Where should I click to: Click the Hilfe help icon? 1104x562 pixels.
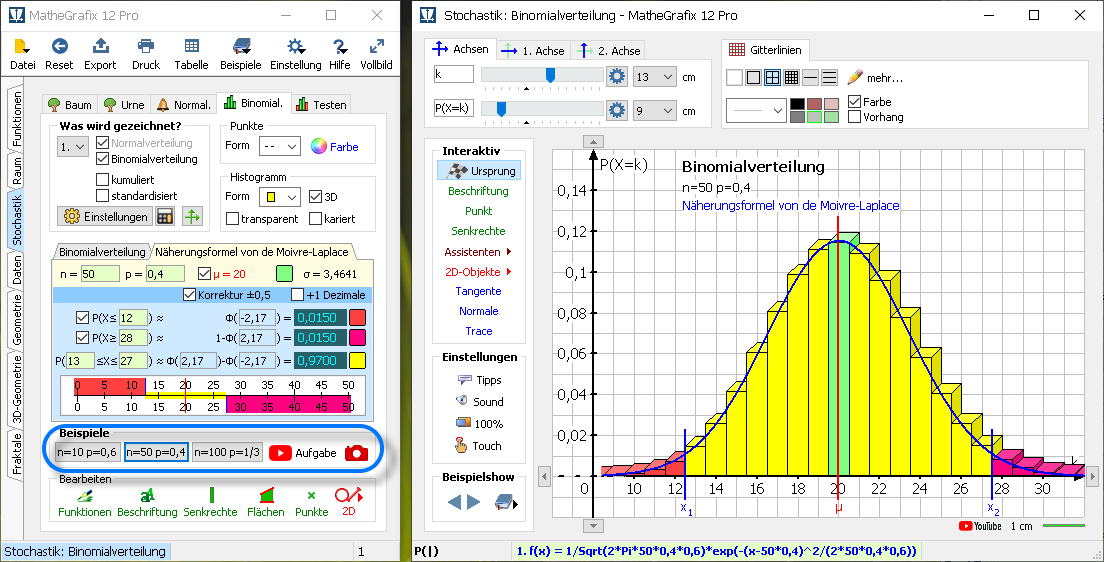click(340, 46)
